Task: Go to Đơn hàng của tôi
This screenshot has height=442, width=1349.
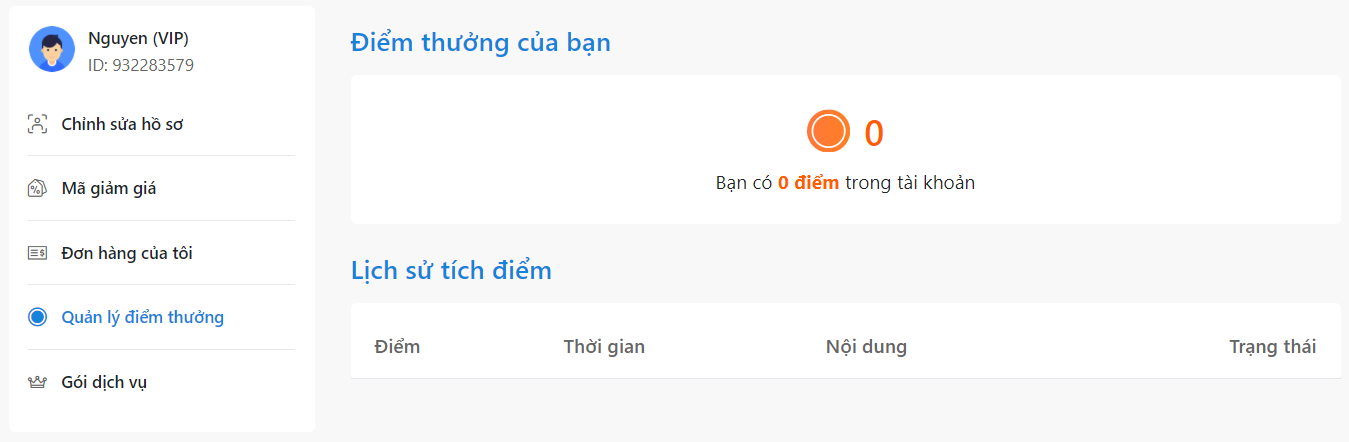Action: tap(127, 253)
